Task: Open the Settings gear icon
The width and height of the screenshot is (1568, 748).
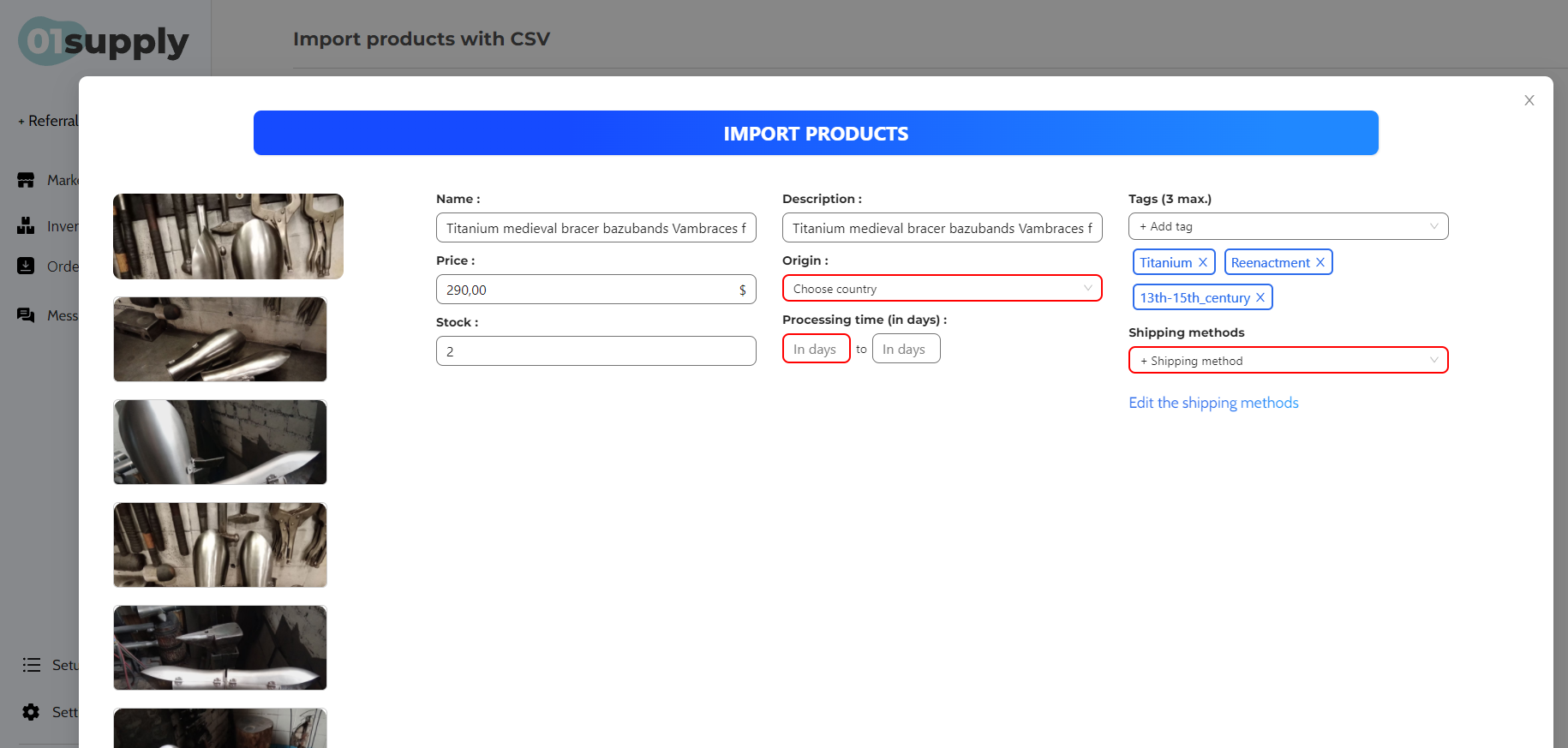Action: coord(31,712)
